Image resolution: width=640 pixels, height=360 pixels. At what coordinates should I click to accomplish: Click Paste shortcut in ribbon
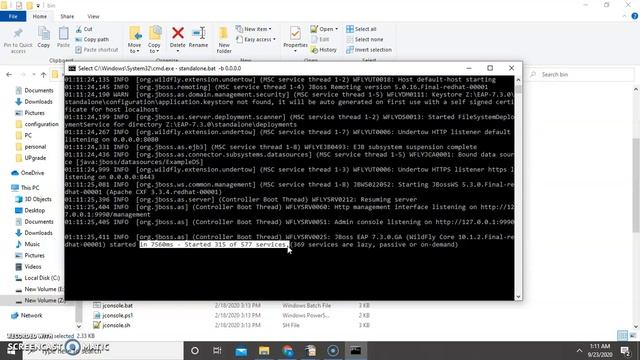(97, 49)
